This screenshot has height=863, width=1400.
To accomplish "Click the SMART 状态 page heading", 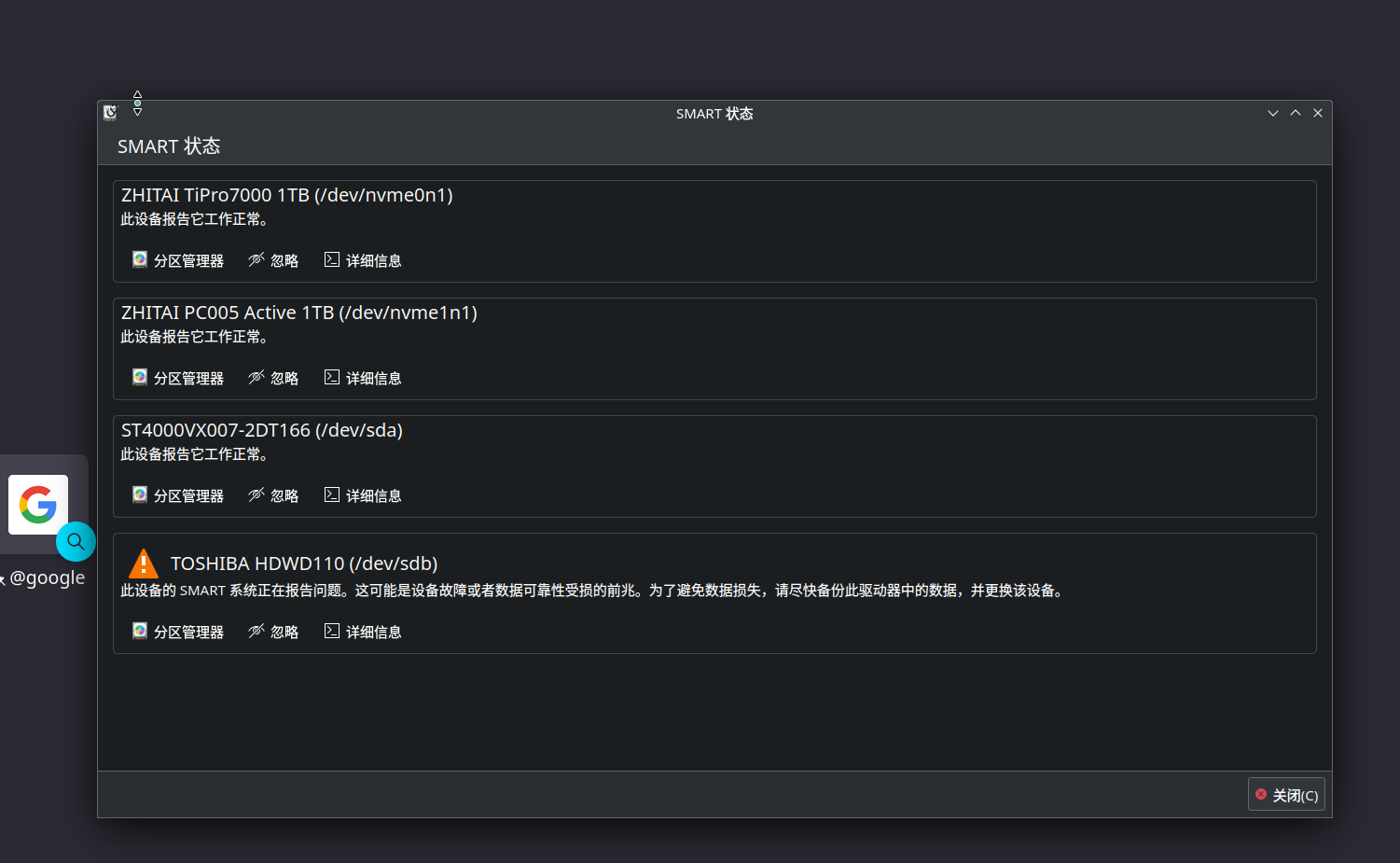I will (169, 146).
